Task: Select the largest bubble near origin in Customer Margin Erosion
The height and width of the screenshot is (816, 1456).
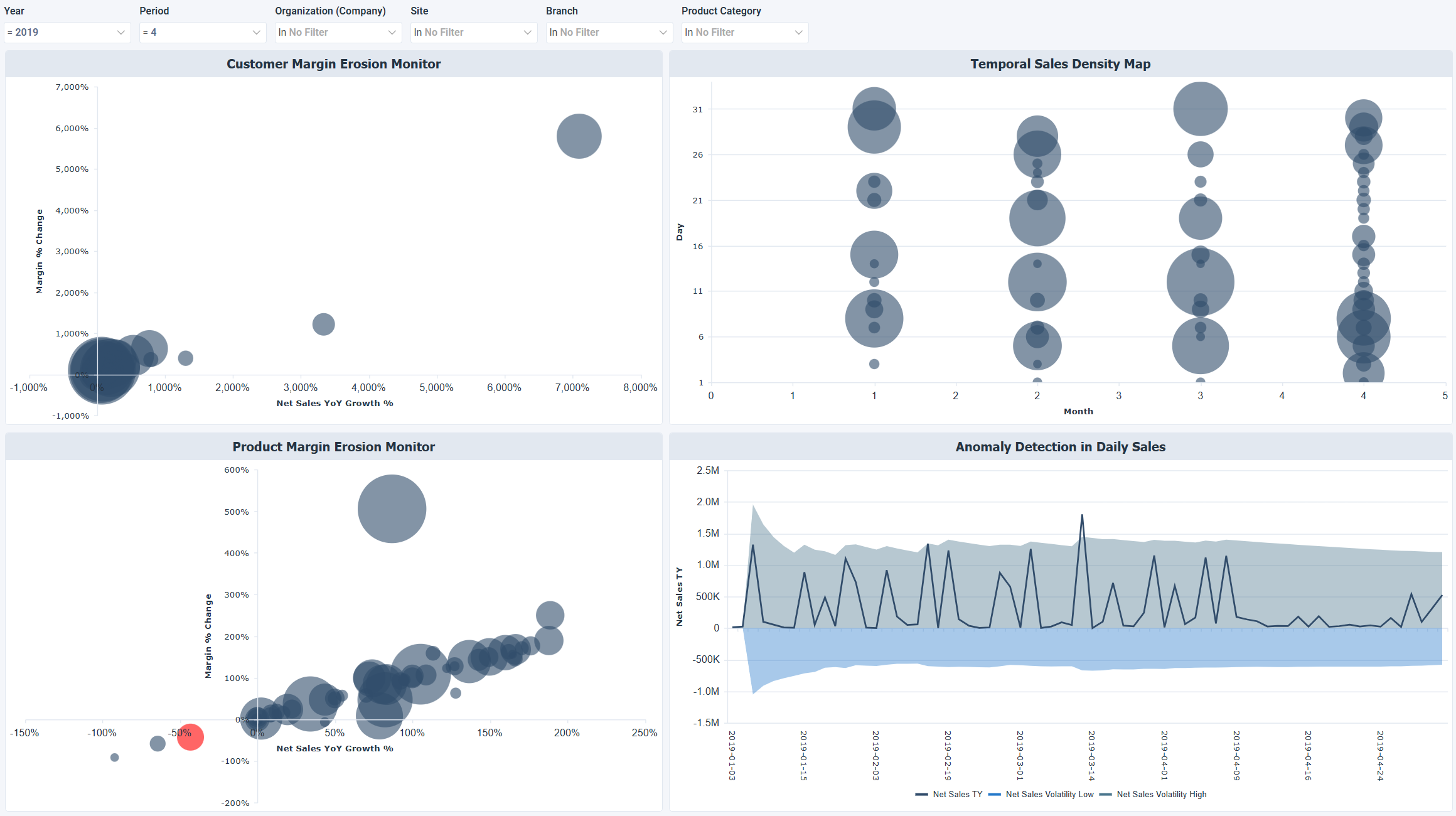Action: pyautogui.click(x=102, y=372)
